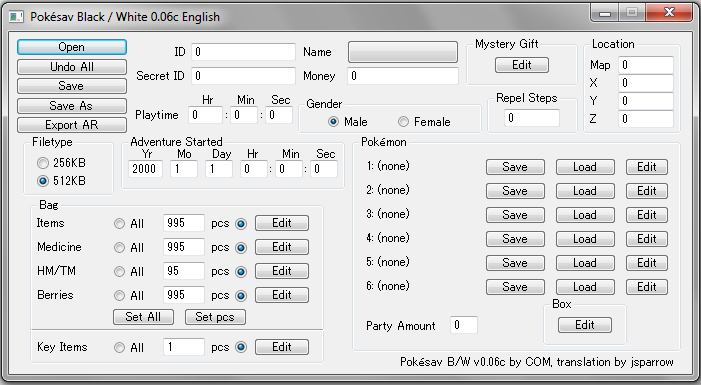Viewport: 701px width, 385px height.
Task: Focus Adventure Started Mo field
Action: [x=184, y=169]
